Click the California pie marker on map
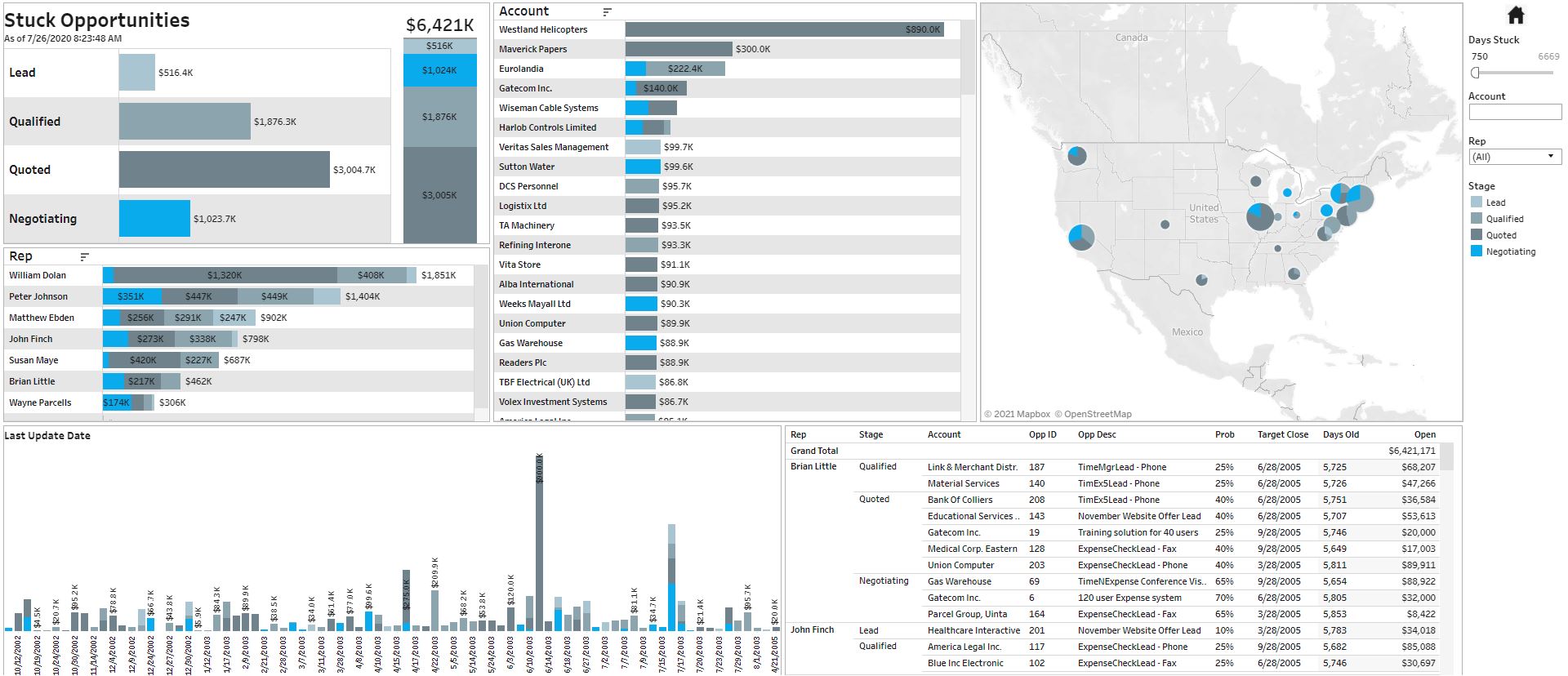Viewport: 1568px width, 676px height. coord(1081,238)
